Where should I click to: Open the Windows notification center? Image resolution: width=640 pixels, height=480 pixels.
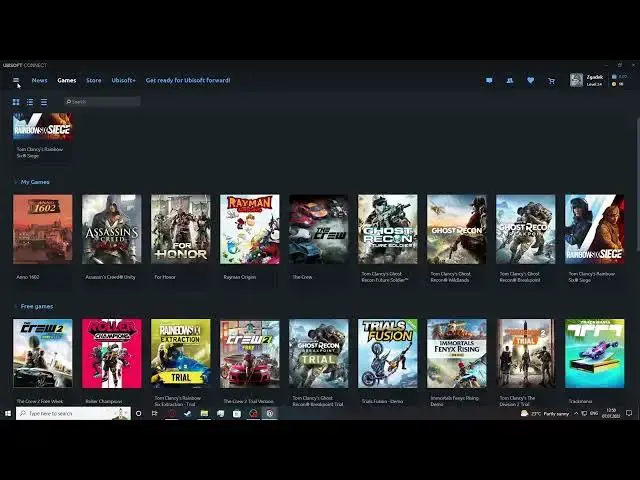pos(629,413)
